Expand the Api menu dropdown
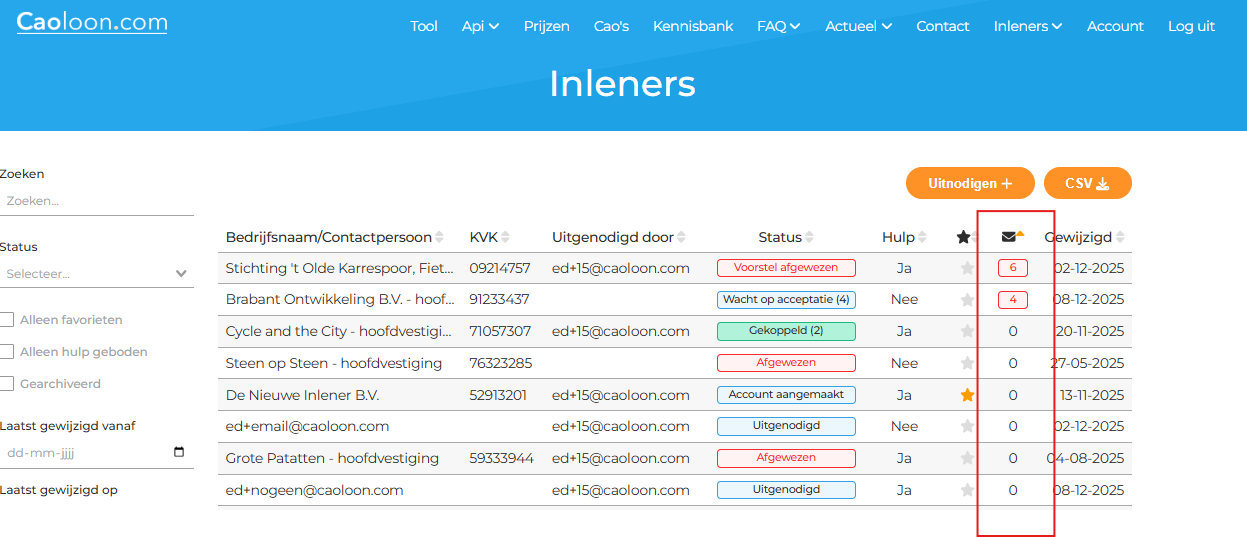1247x537 pixels. click(480, 26)
